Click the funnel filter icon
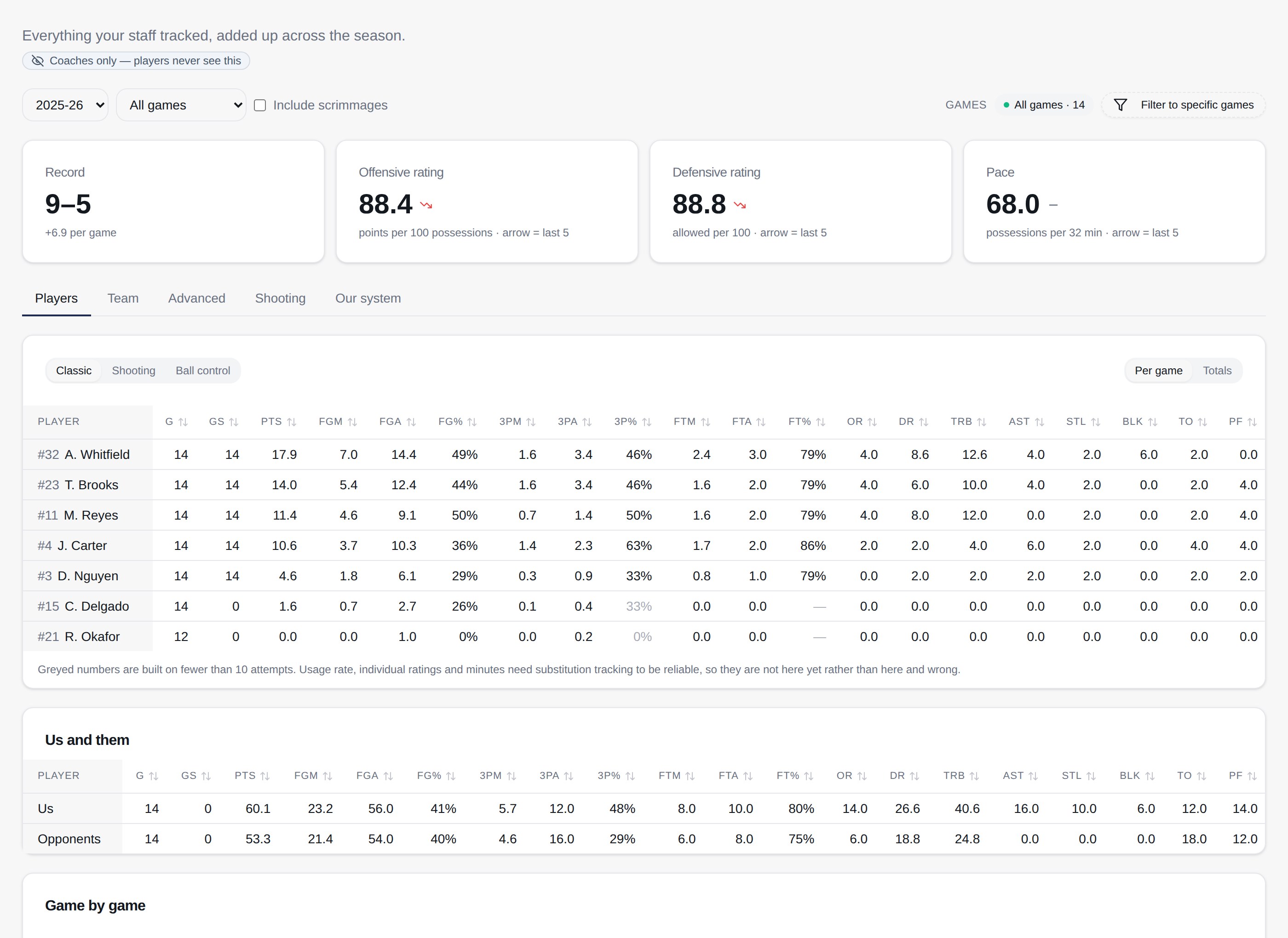This screenshot has width=1288, height=938. pyautogui.click(x=1120, y=105)
